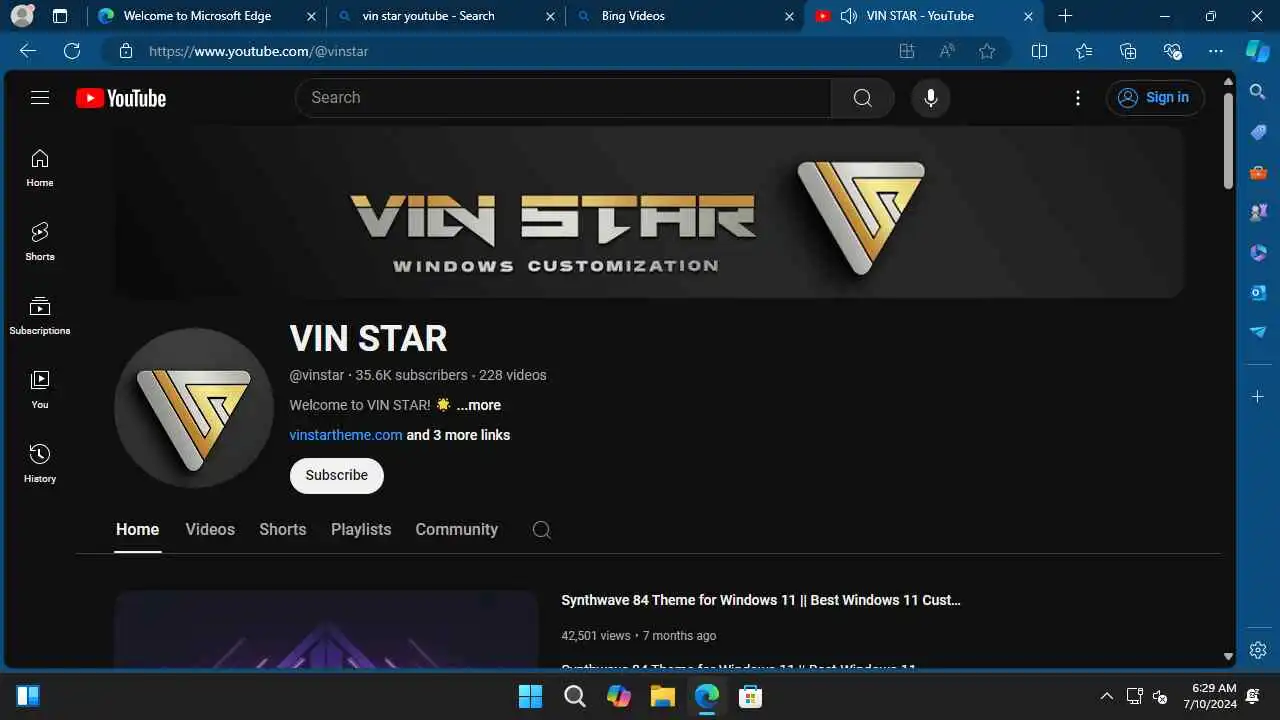Click the YouTube logo
Screen dimensions: 1280x720
121,98
